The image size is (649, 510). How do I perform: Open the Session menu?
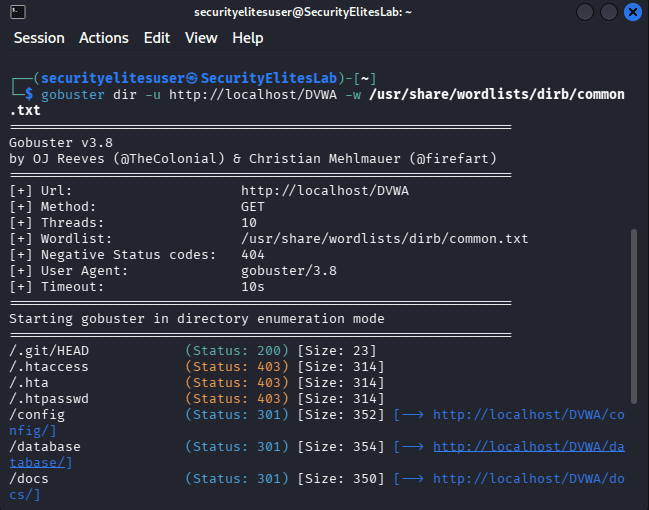(39, 38)
